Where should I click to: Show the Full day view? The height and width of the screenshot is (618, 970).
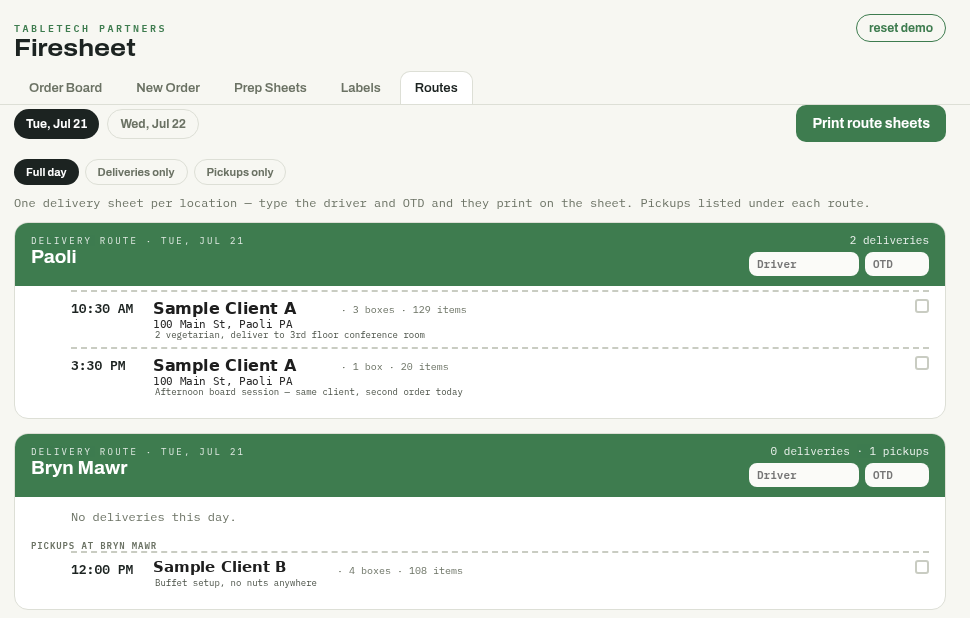coord(46,172)
